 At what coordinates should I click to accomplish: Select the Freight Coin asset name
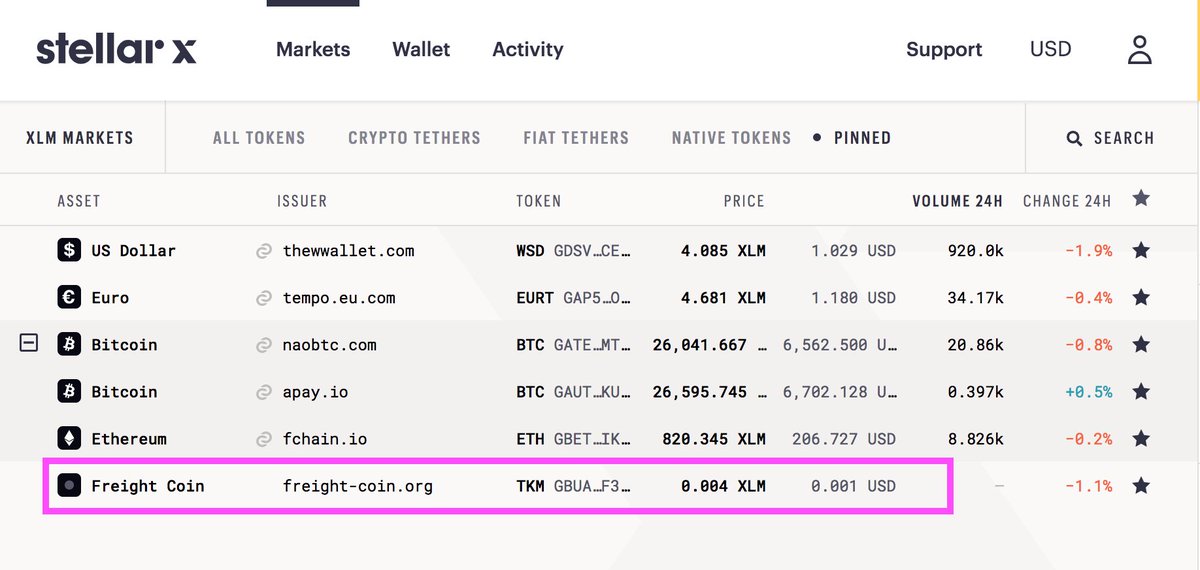[x=148, y=486]
